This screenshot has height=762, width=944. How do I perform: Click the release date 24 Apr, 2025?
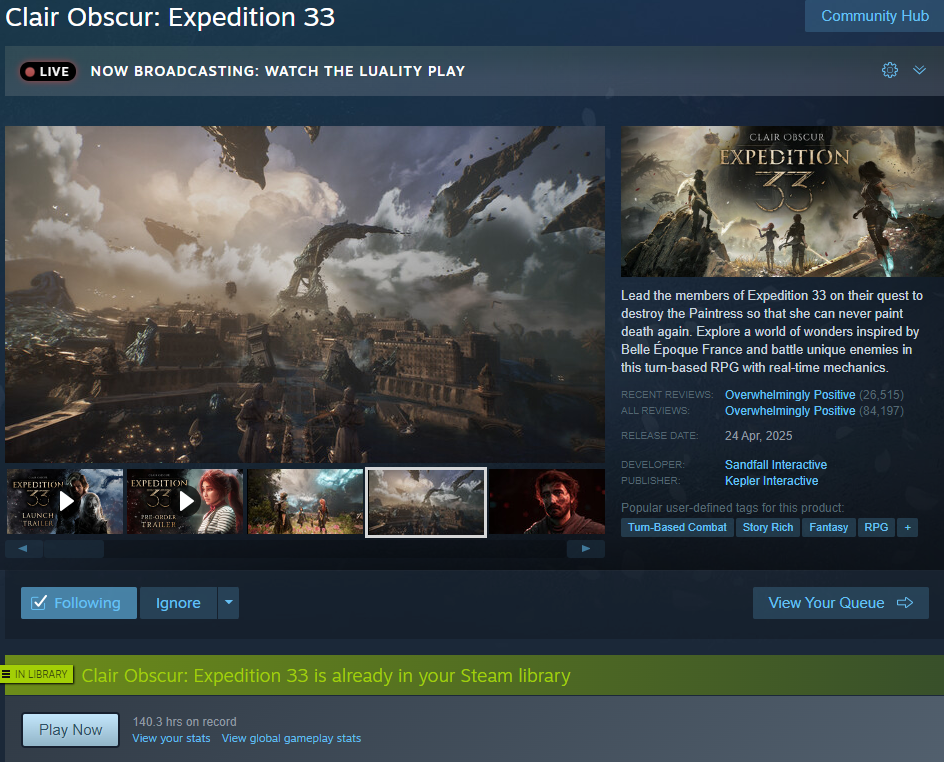point(759,436)
